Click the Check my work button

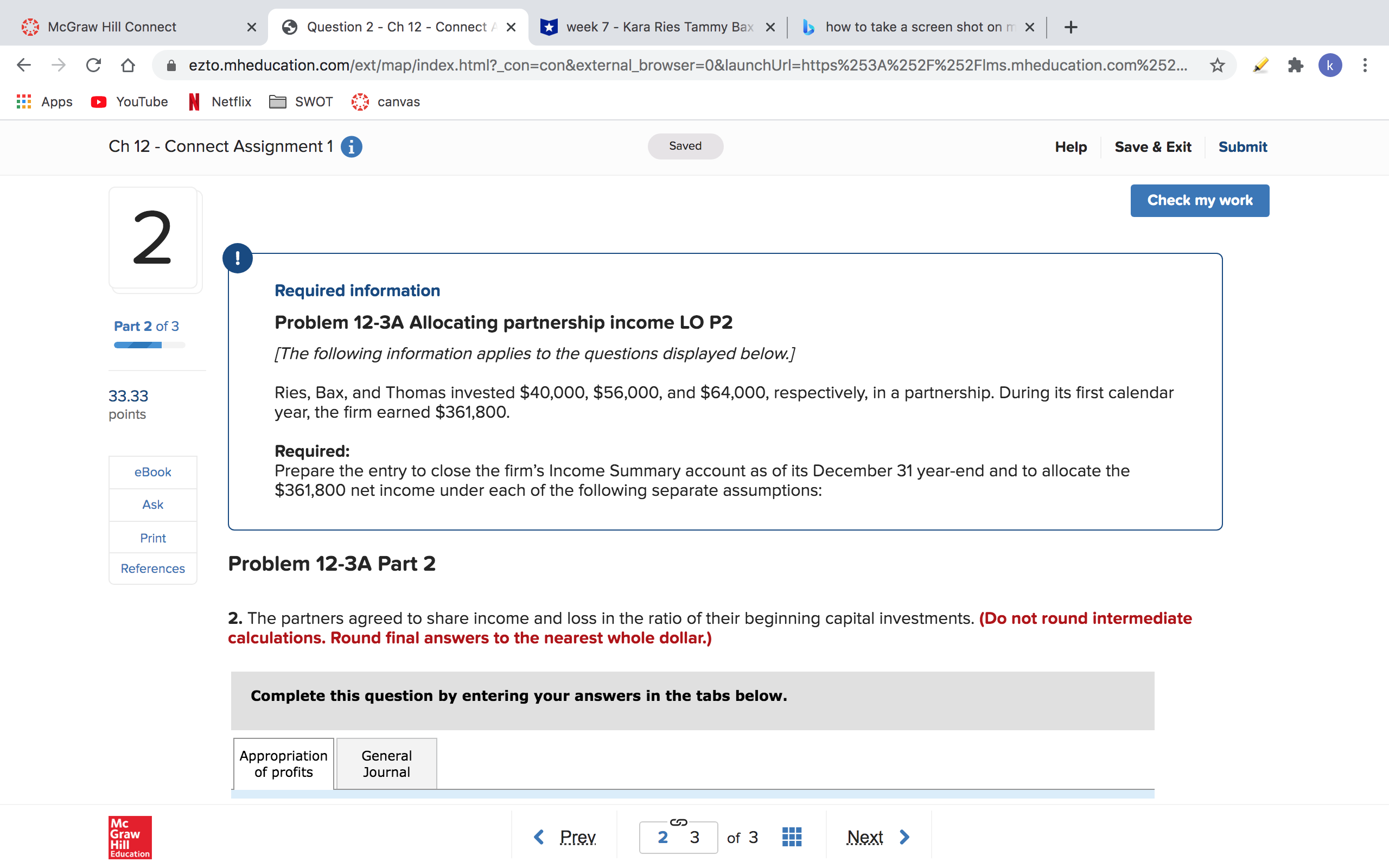pyautogui.click(x=1200, y=200)
